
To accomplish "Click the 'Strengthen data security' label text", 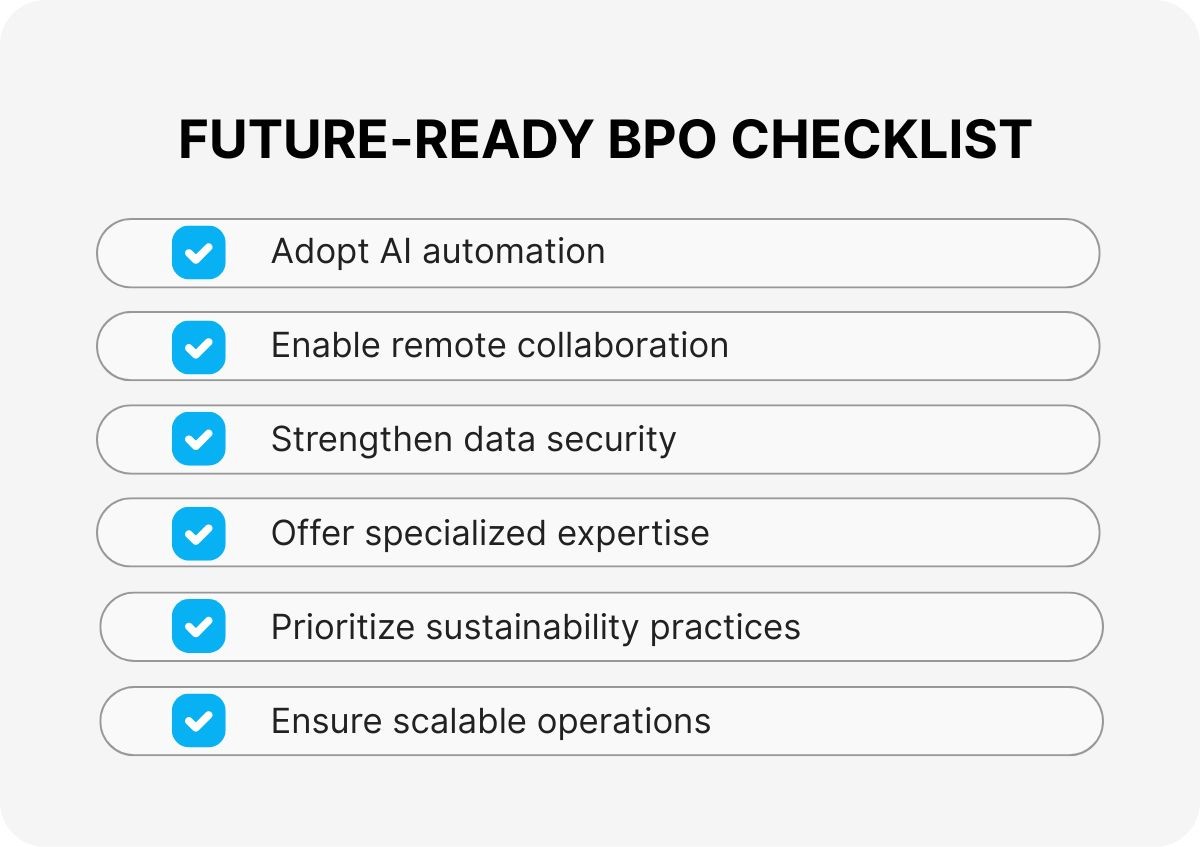I will tap(473, 440).
